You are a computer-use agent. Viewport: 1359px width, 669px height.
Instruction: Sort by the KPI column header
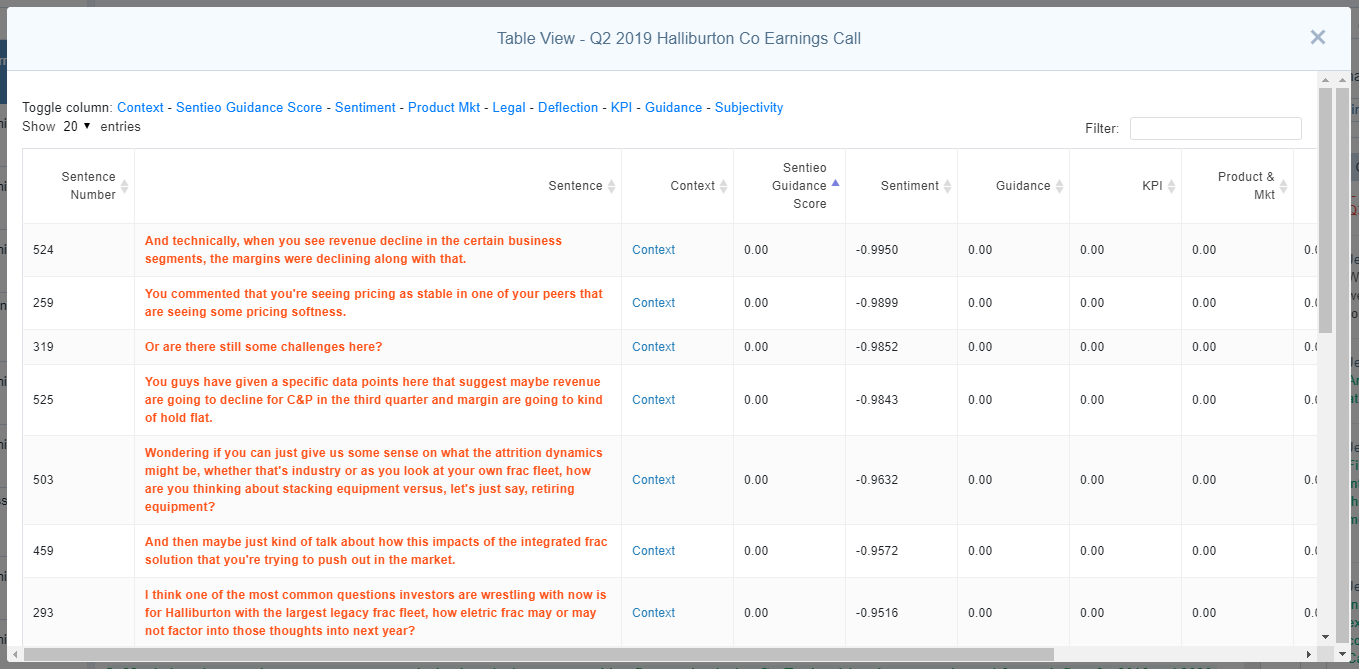[1125, 186]
